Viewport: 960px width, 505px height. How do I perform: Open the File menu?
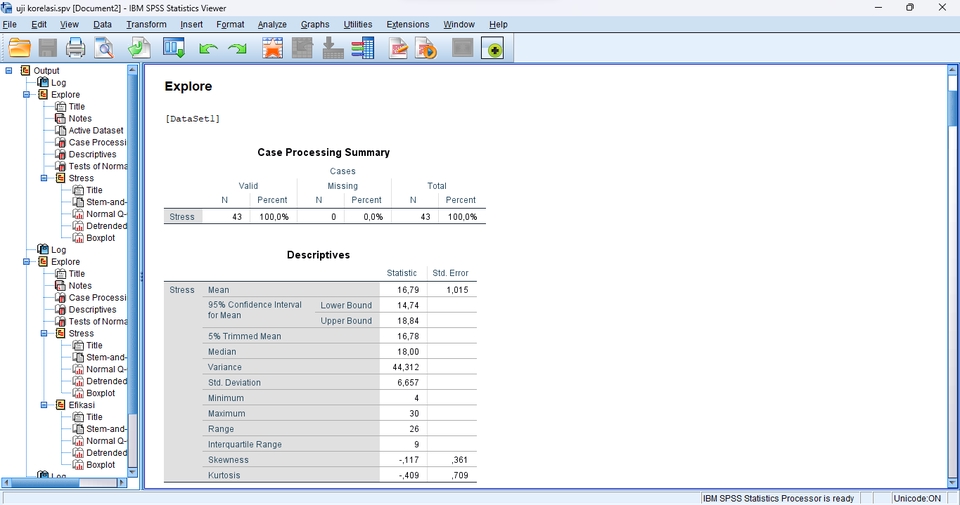pyautogui.click(x=10, y=24)
